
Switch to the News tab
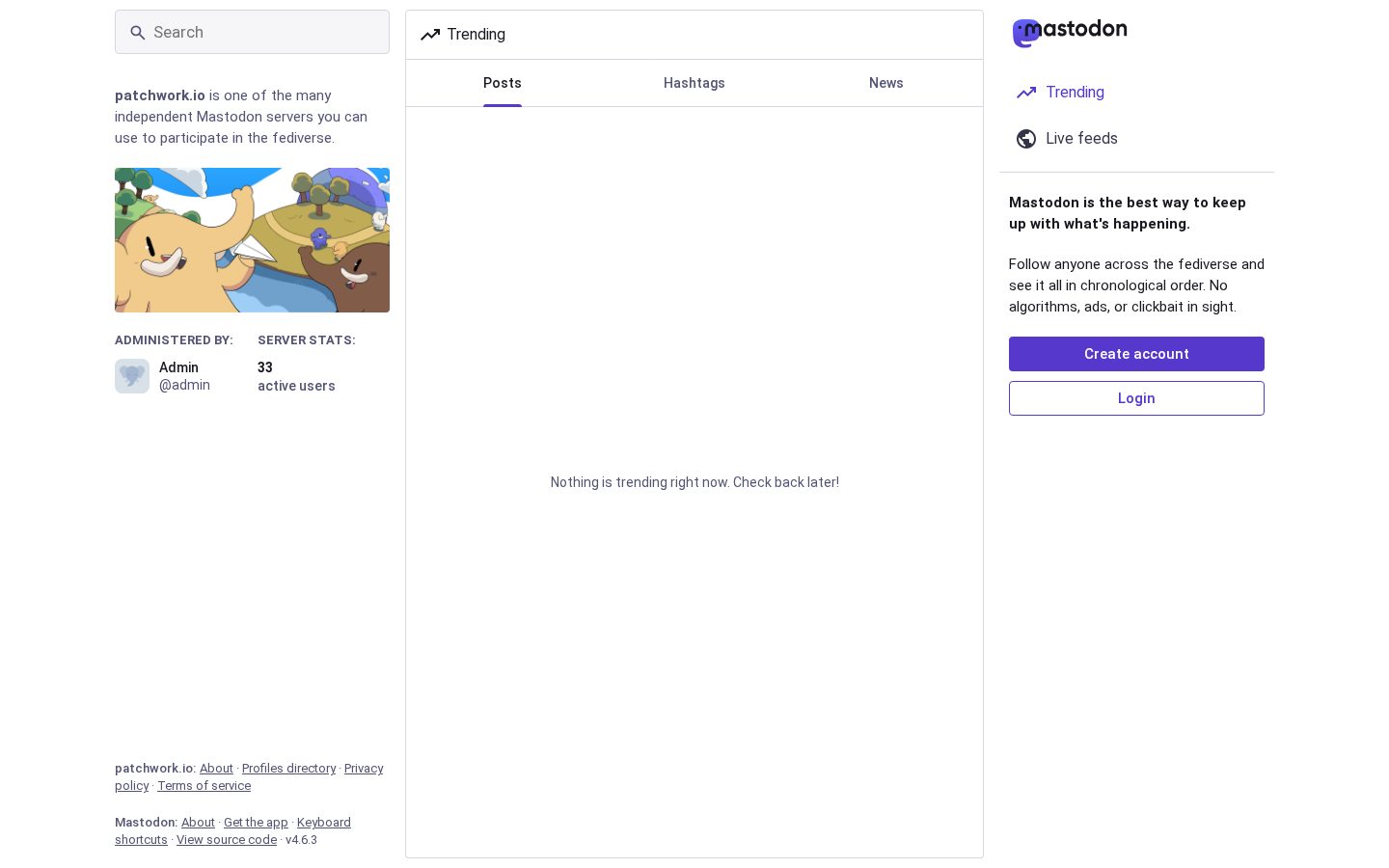coord(886,83)
